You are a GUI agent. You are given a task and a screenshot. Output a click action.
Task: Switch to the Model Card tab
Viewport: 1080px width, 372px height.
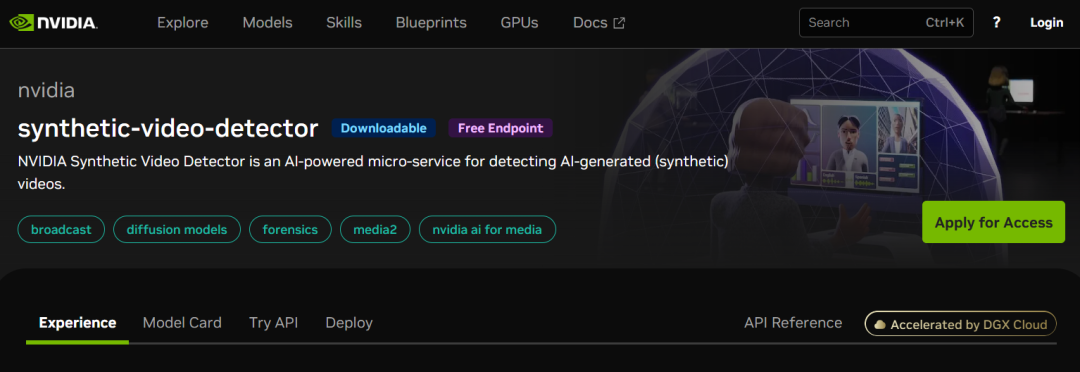(x=182, y=322)
